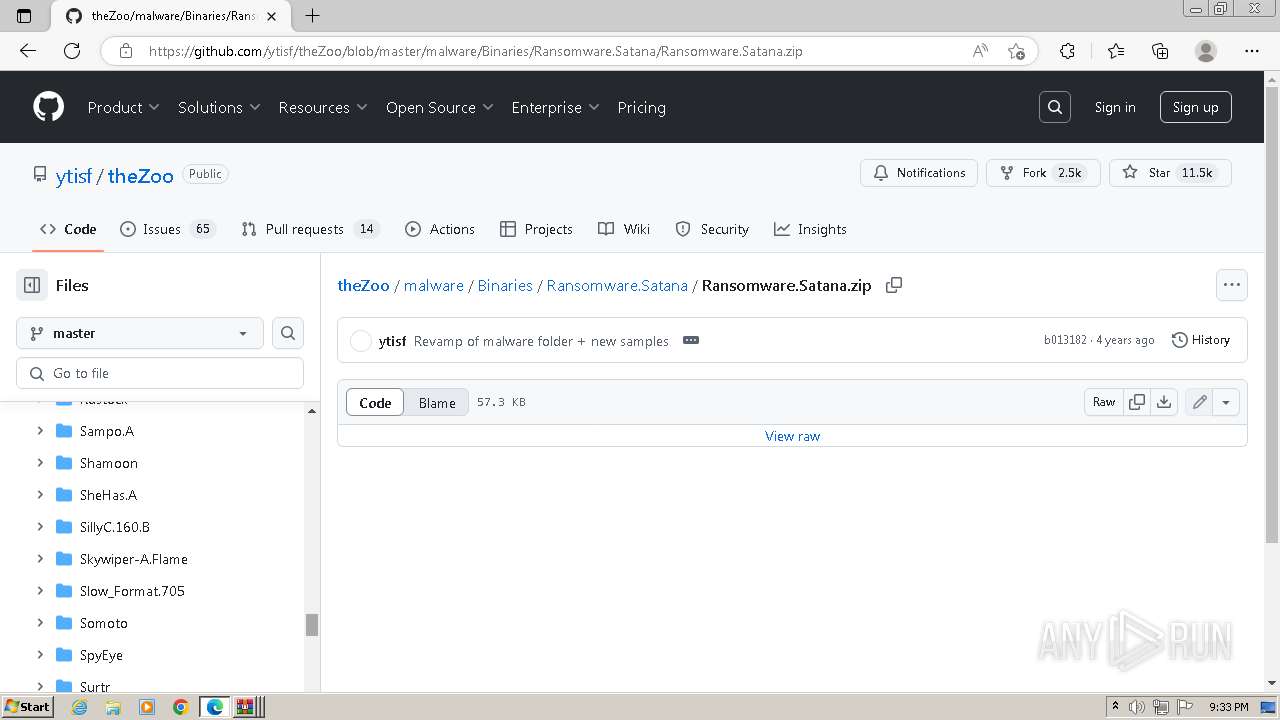Image resolution: width=1280 pixels, height=720 pixels.
Task: Open browser collections icon
Action: click(1160, 51)
